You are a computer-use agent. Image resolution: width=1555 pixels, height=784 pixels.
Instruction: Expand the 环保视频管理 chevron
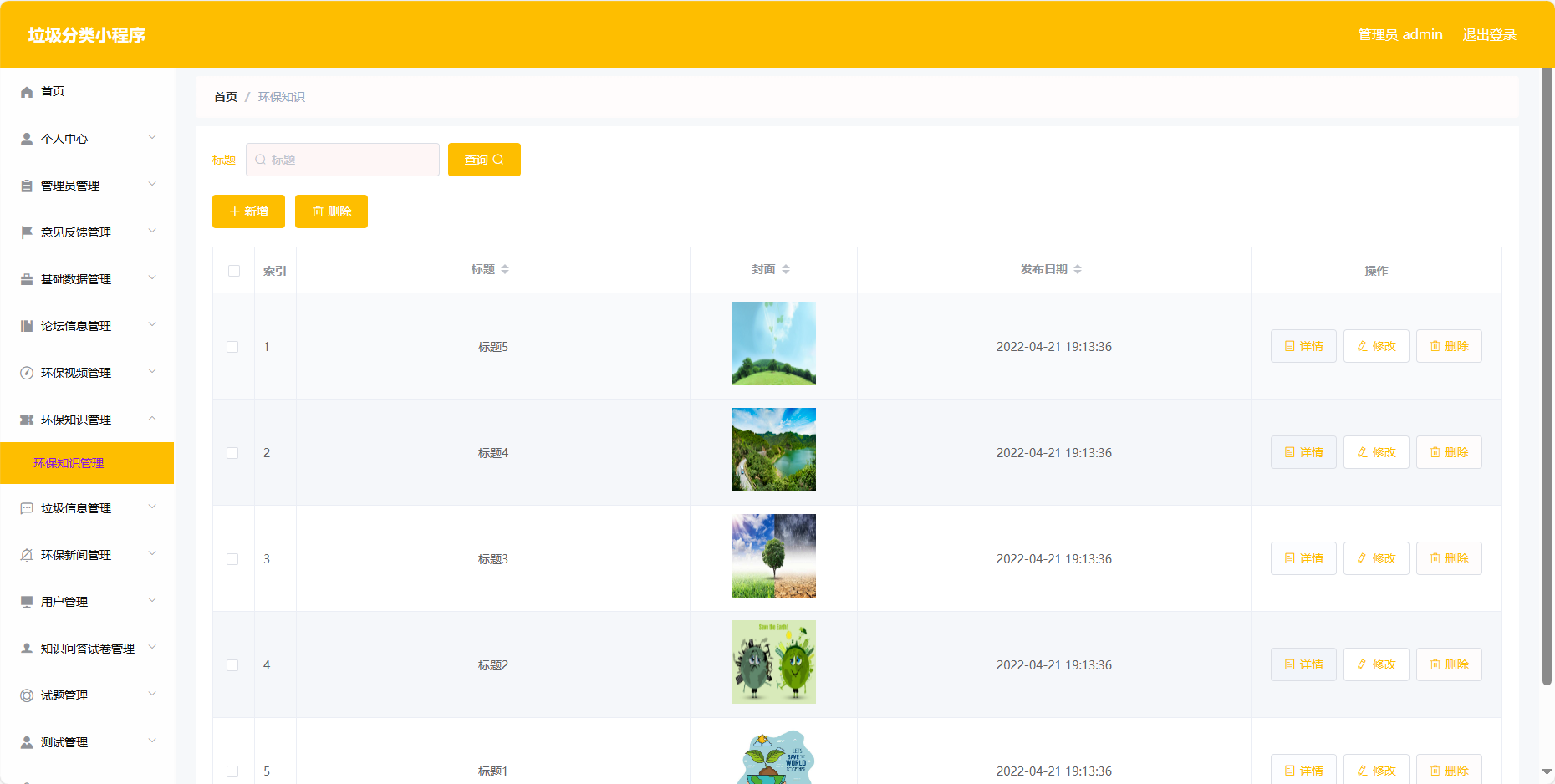pos(152,371)
